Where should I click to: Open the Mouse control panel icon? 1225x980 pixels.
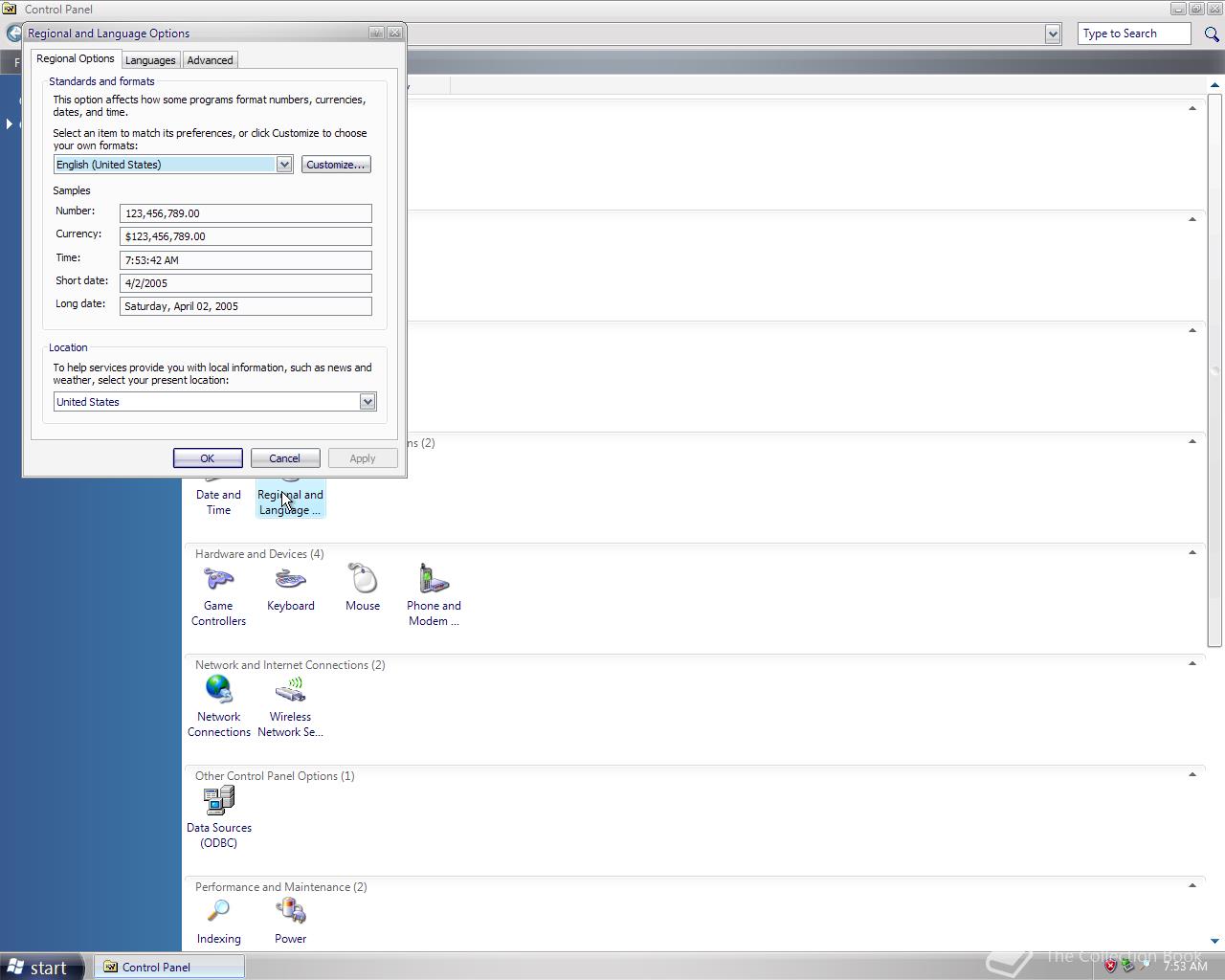[x=363, y=588]
